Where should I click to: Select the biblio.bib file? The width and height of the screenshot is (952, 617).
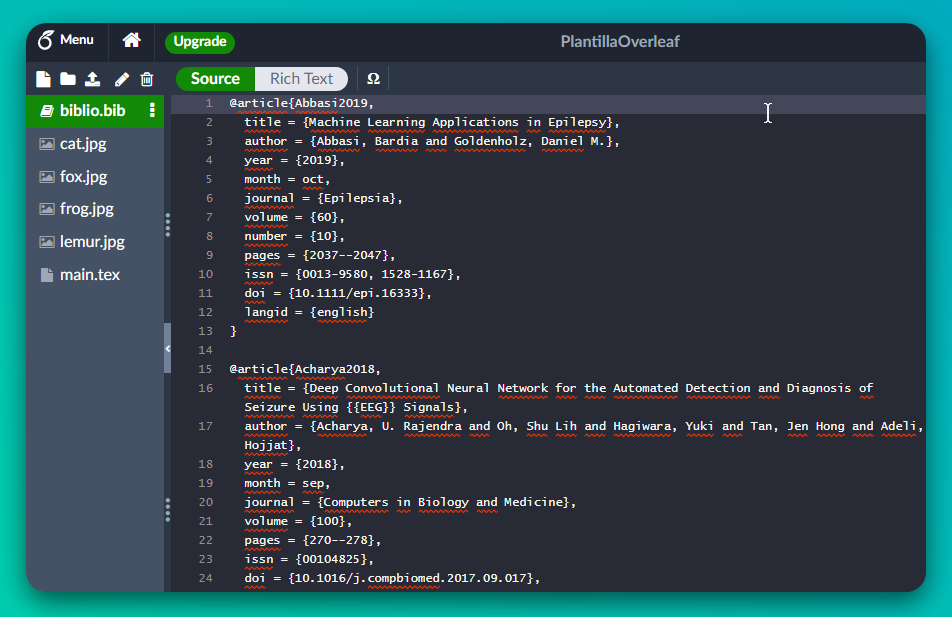[x=92, y=110]
